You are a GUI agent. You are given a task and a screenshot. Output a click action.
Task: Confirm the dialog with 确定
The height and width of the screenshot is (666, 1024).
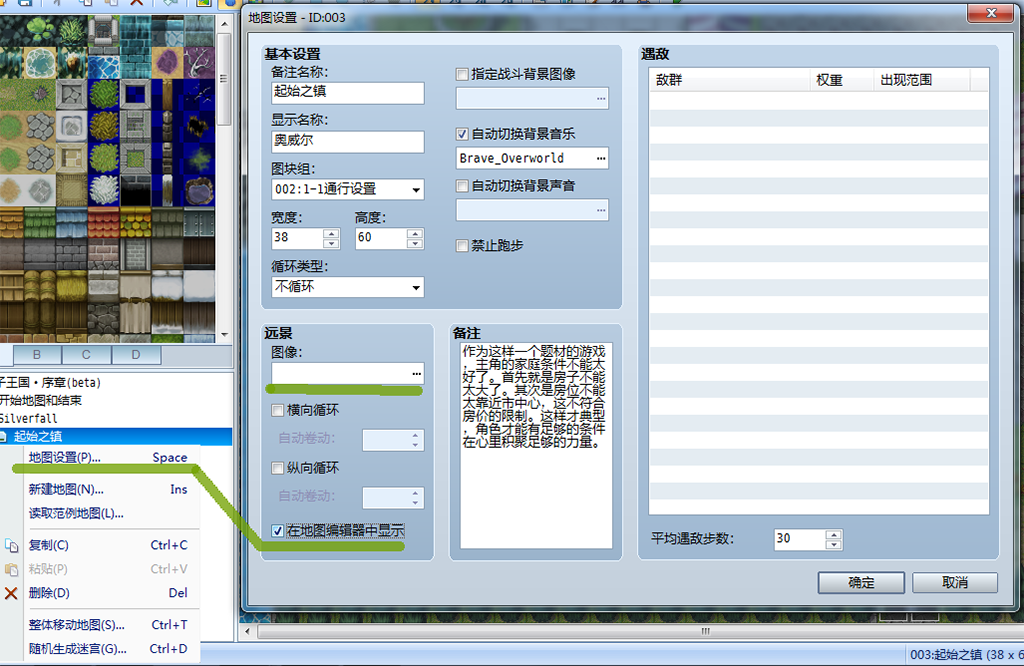coord(861,582)
